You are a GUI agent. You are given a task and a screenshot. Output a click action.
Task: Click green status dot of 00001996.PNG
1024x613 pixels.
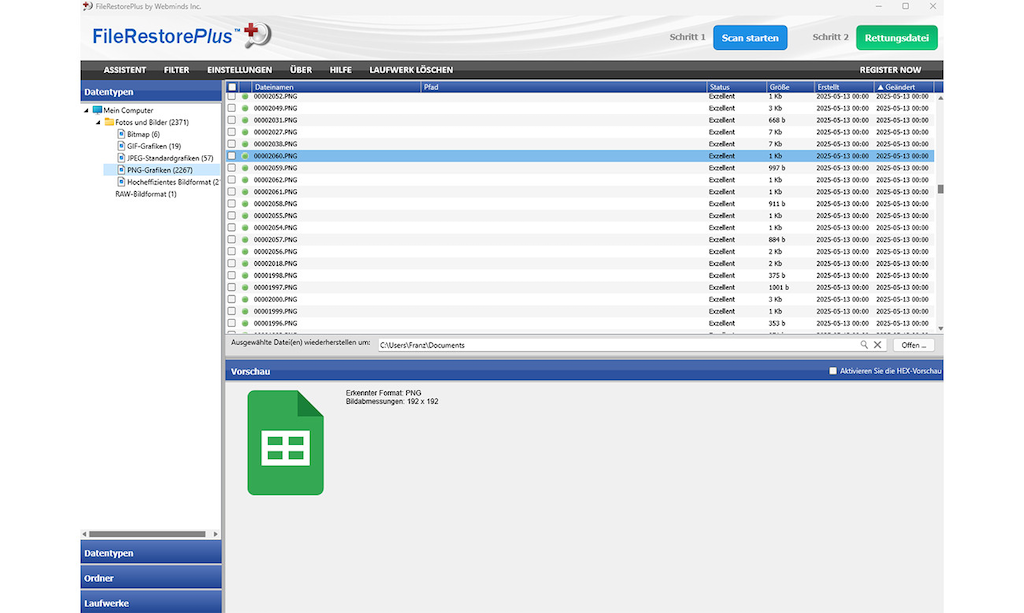[246, 323]
